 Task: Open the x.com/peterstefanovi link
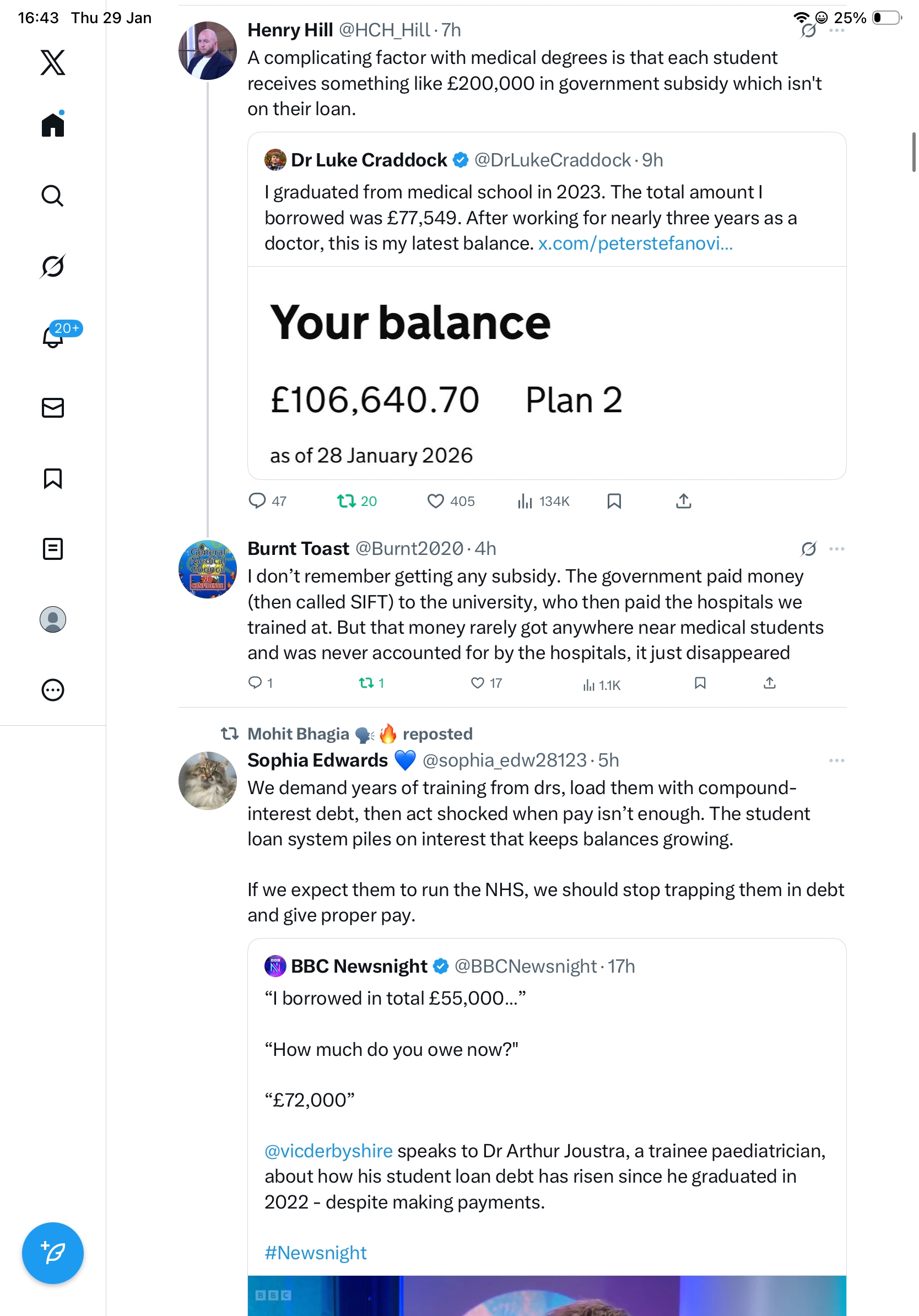pos(635,244)
